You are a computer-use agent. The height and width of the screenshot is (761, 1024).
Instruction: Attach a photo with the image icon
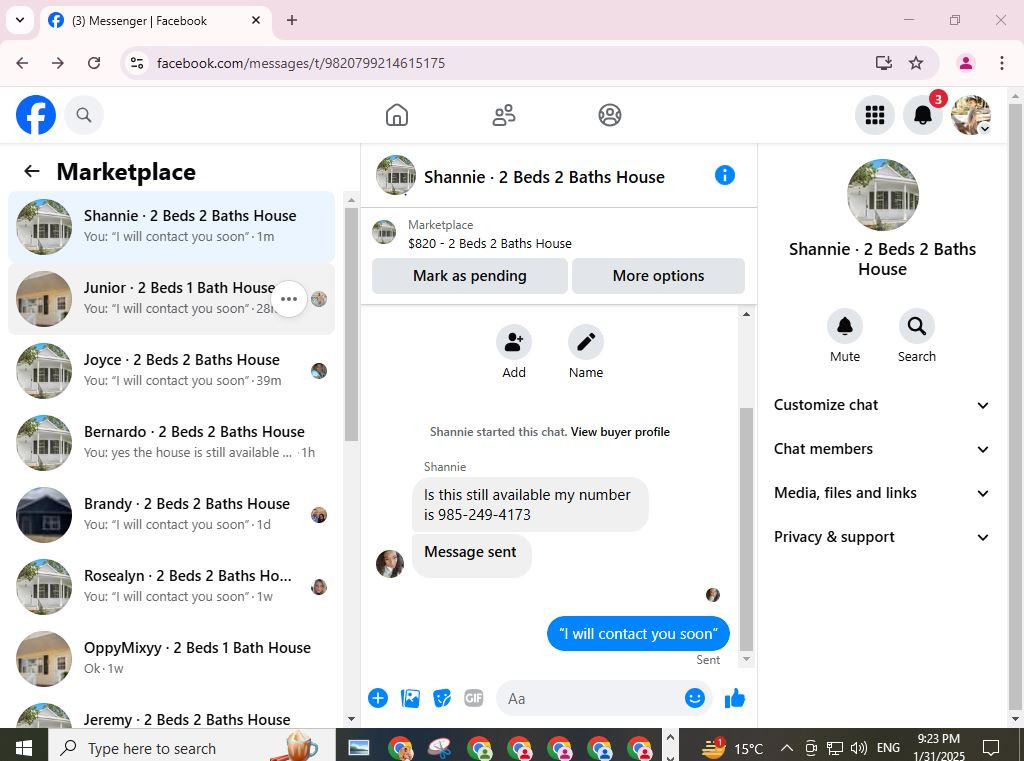pyautogui.click(x=410, y=698)
